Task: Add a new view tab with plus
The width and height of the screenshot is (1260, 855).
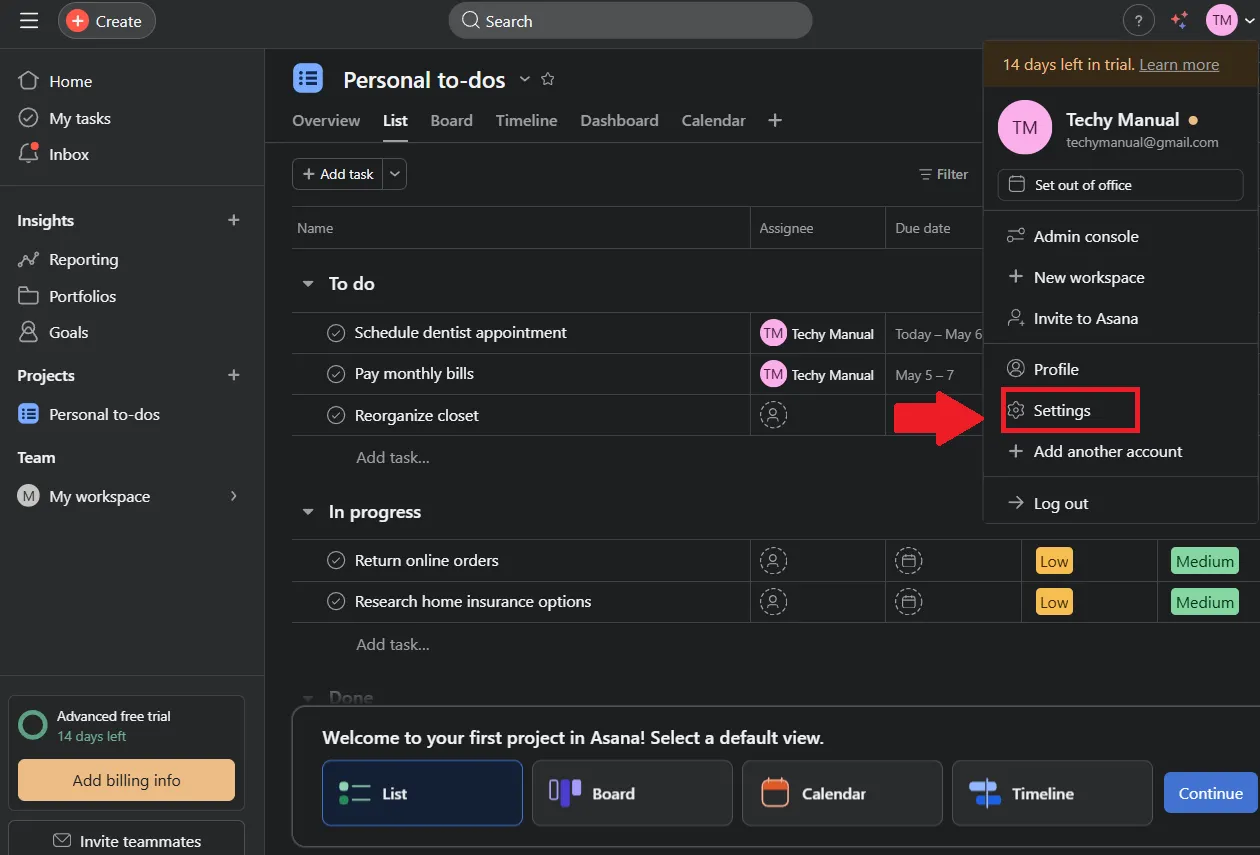Action: point(775,120)
